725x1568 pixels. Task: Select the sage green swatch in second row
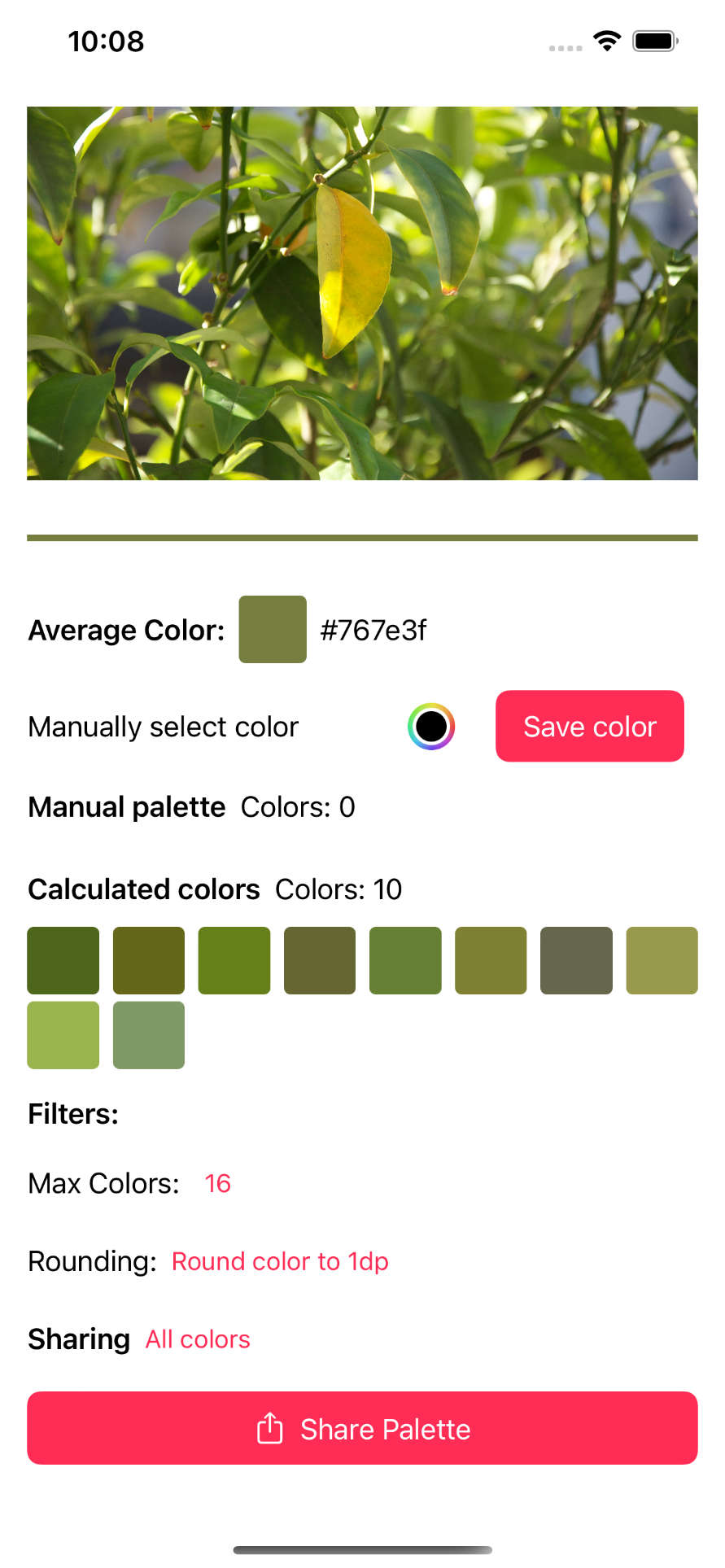(149, 1035)
